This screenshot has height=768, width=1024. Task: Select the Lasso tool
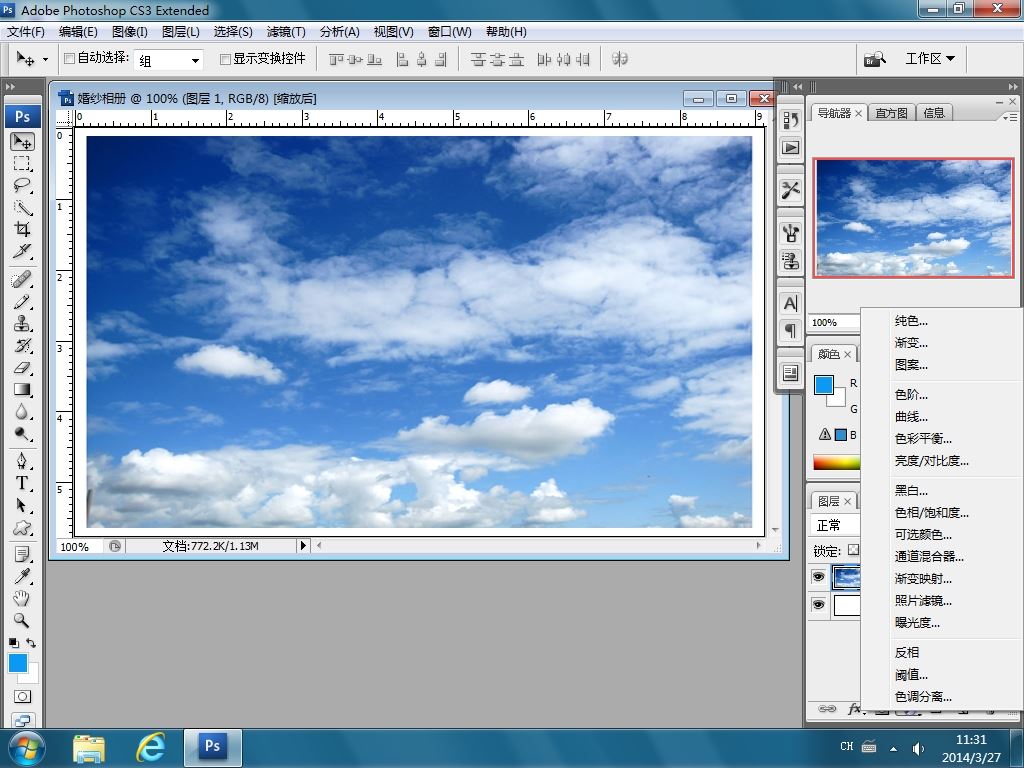click(x=22, y=185)
